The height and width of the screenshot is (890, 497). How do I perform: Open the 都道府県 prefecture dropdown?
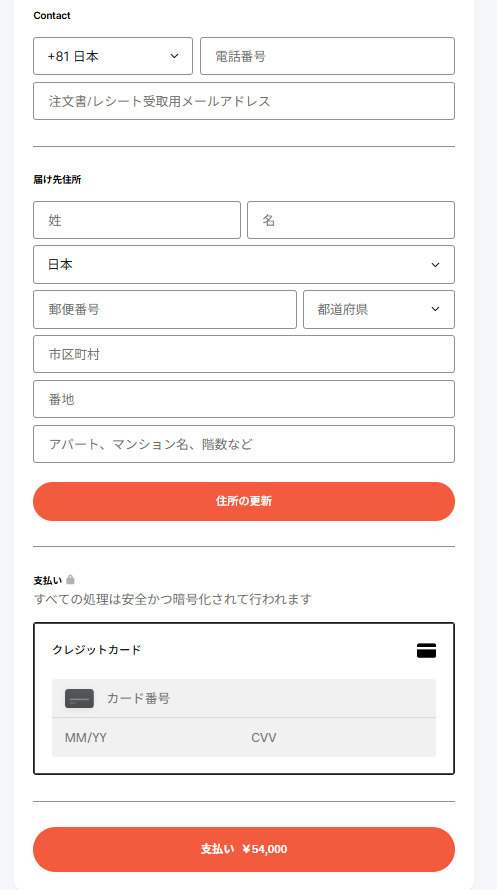click(379, 309)
